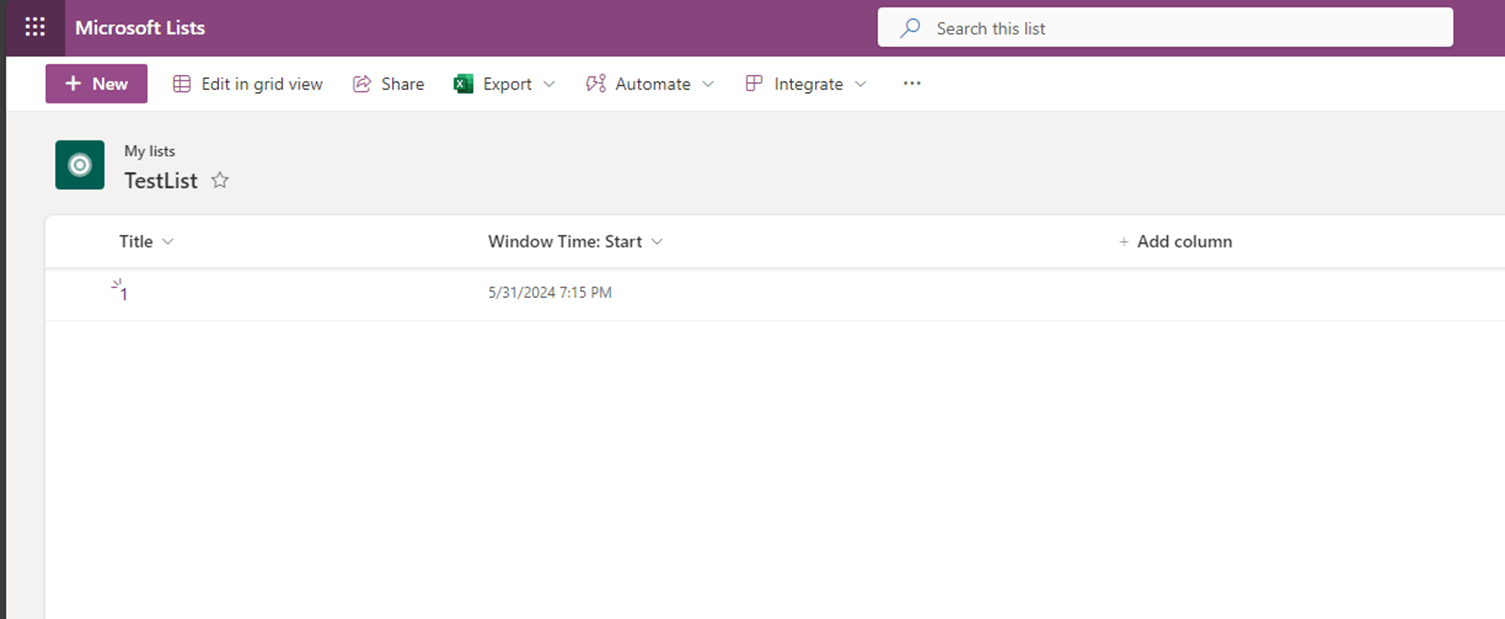Expand the Export dropdown chevron

point(548,84)
